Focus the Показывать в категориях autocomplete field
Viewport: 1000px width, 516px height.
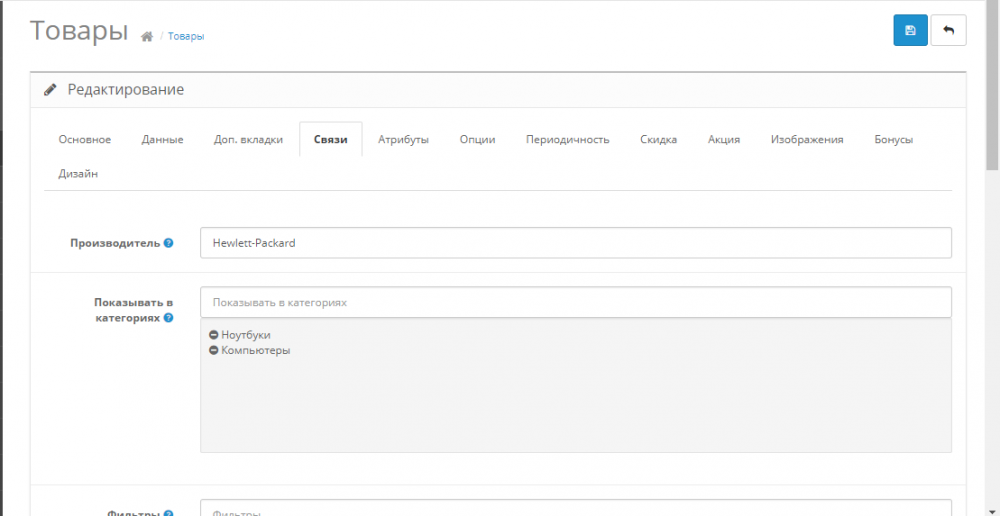575,302
